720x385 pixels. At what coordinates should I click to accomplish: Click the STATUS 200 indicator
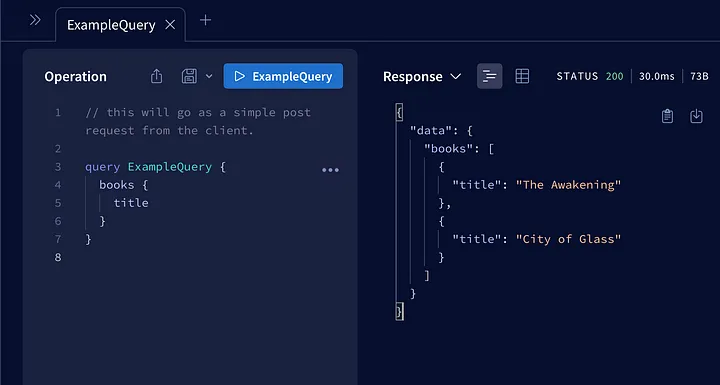(x=590, y=76)
